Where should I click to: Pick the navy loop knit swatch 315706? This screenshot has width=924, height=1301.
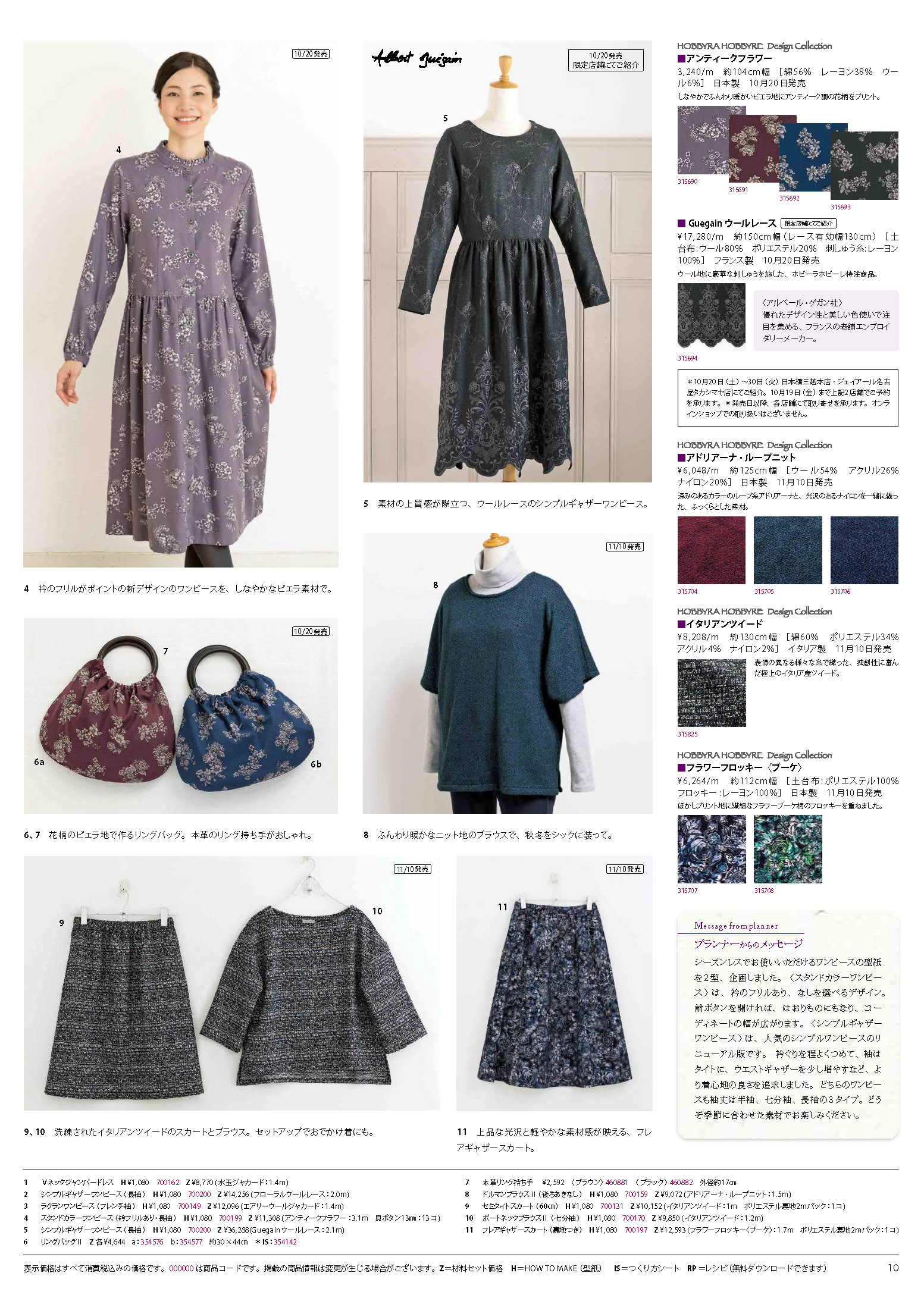pyautogui.click(x=865, y=550)
